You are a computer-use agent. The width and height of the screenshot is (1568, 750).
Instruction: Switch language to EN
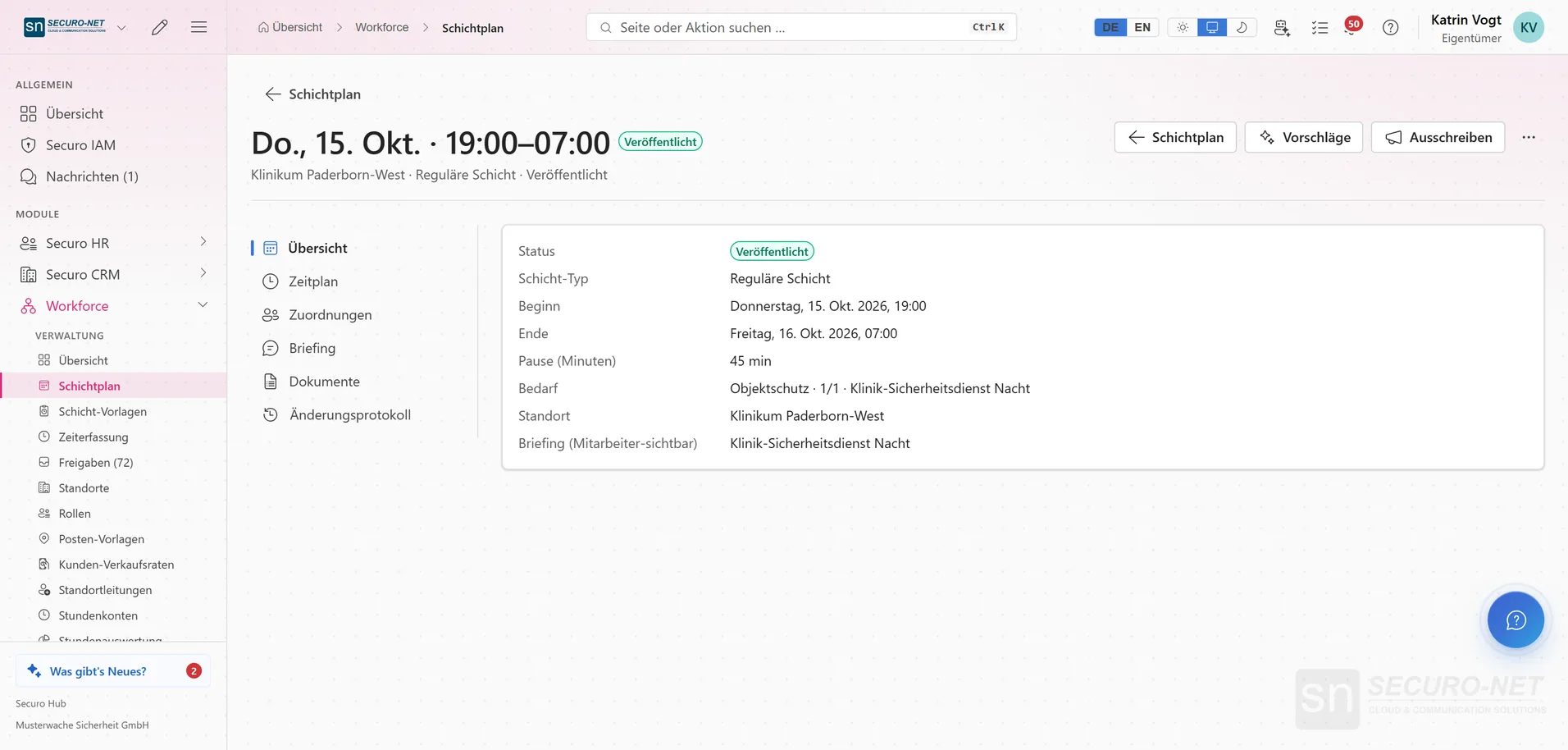click(x=1142, y=27)
